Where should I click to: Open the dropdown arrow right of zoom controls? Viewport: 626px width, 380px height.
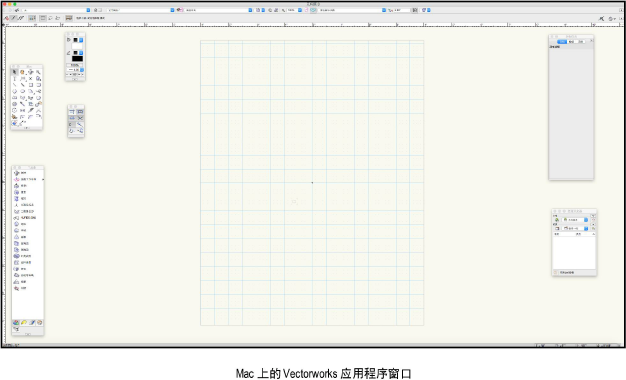[x=384, y=10]
